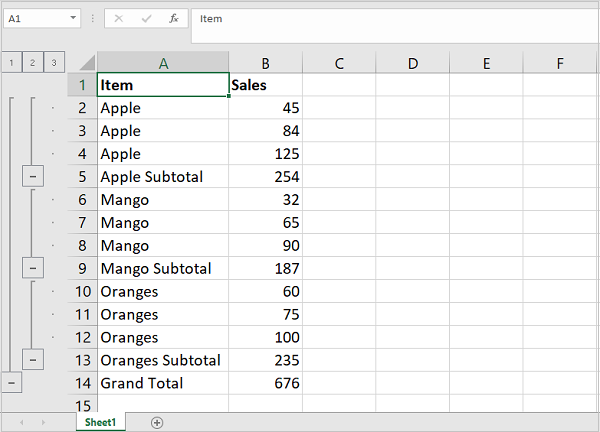
Task: Collapse the Apple Subtotal group
Action: point(33,177)
